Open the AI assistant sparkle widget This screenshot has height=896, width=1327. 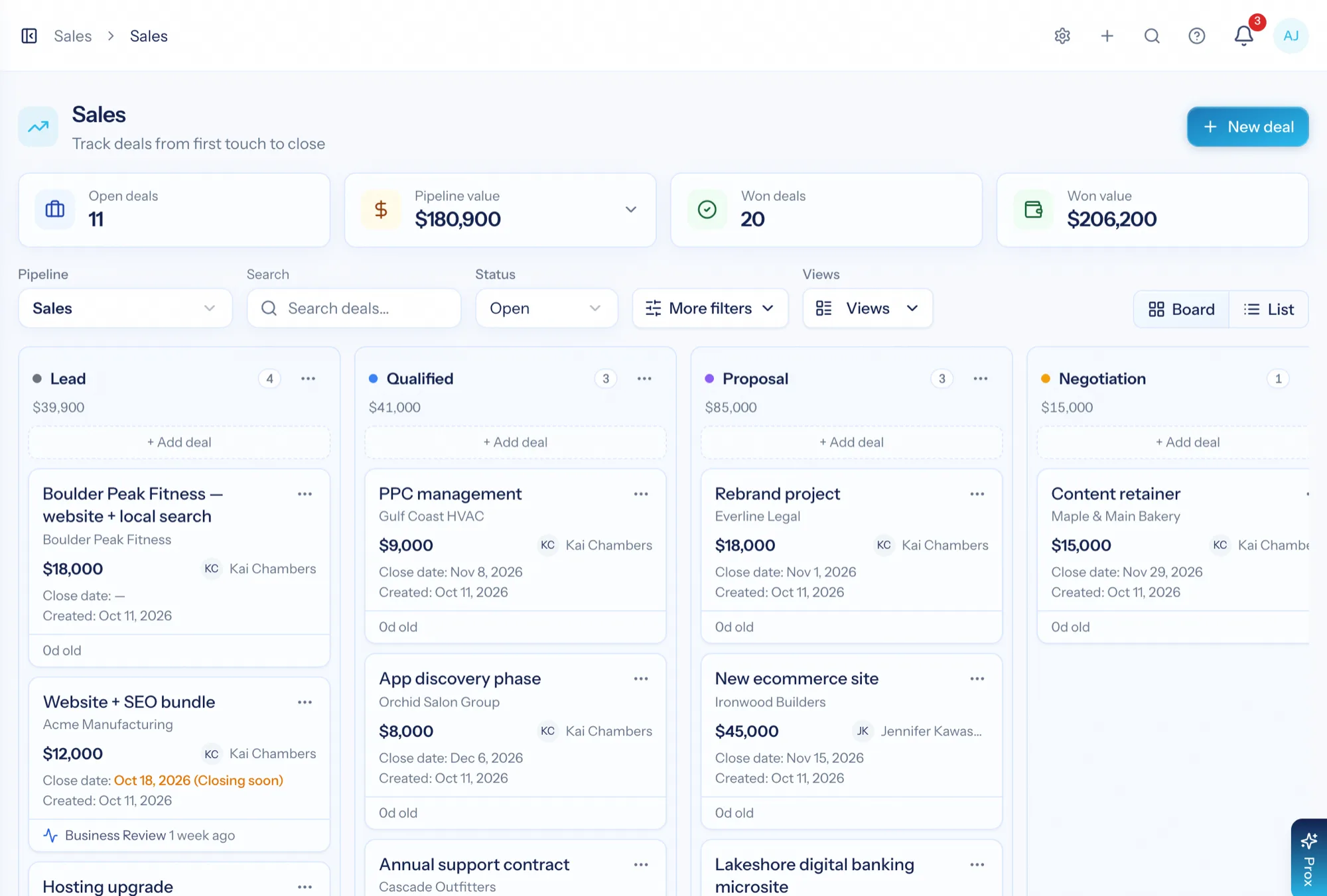click(x=1308, y=858)
